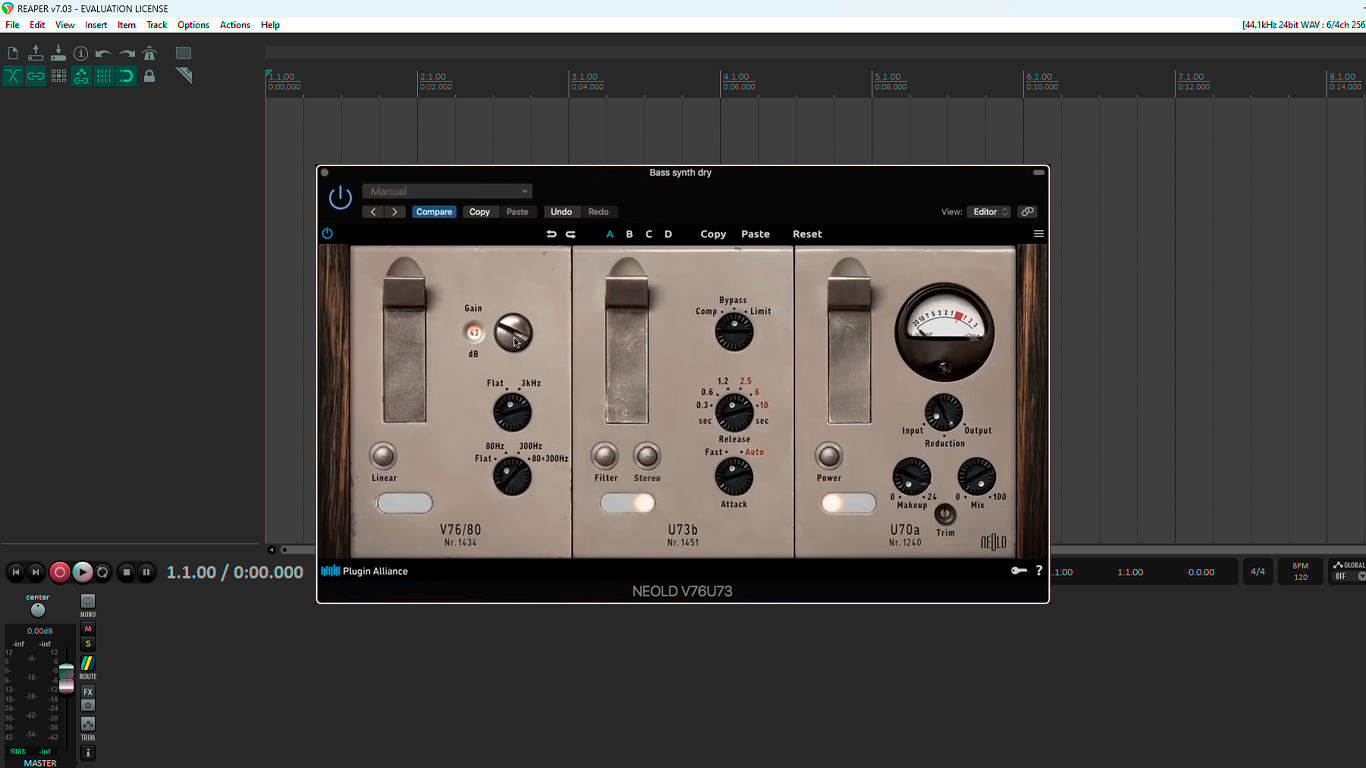Click the Compare button
1366x768 pixels.
click(434, 212)
